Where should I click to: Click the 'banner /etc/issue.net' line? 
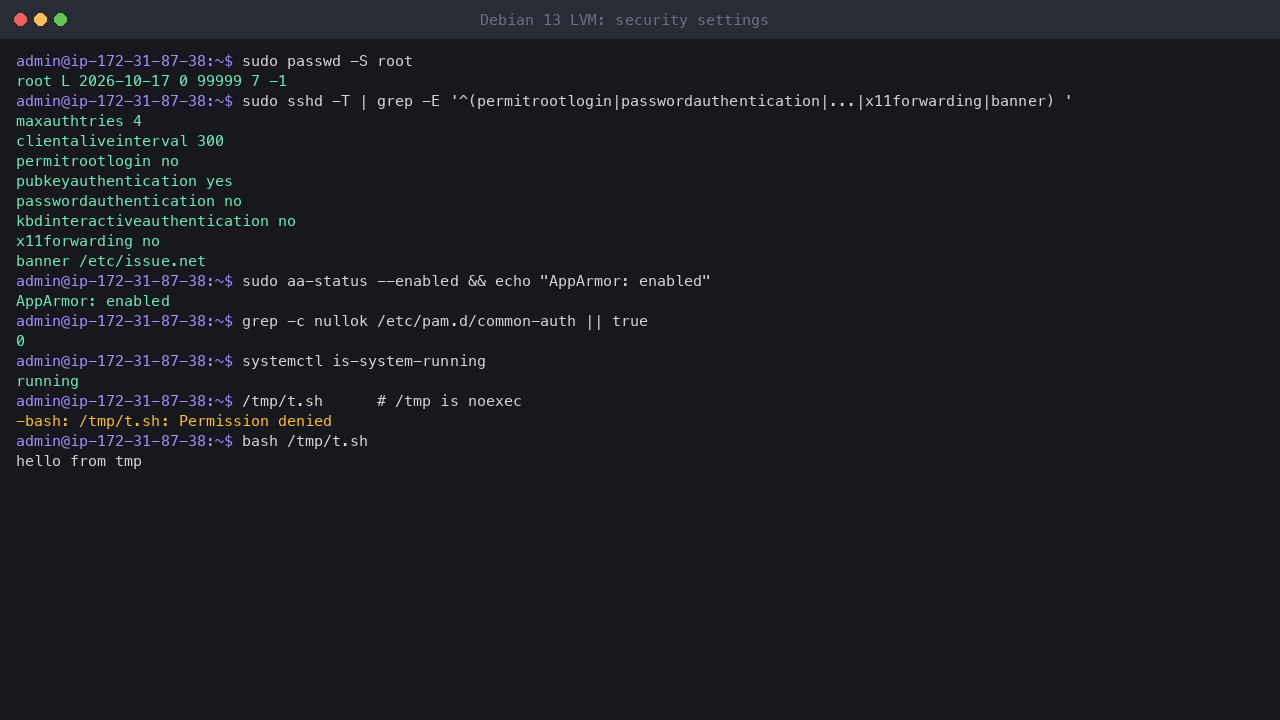(111, 261)
